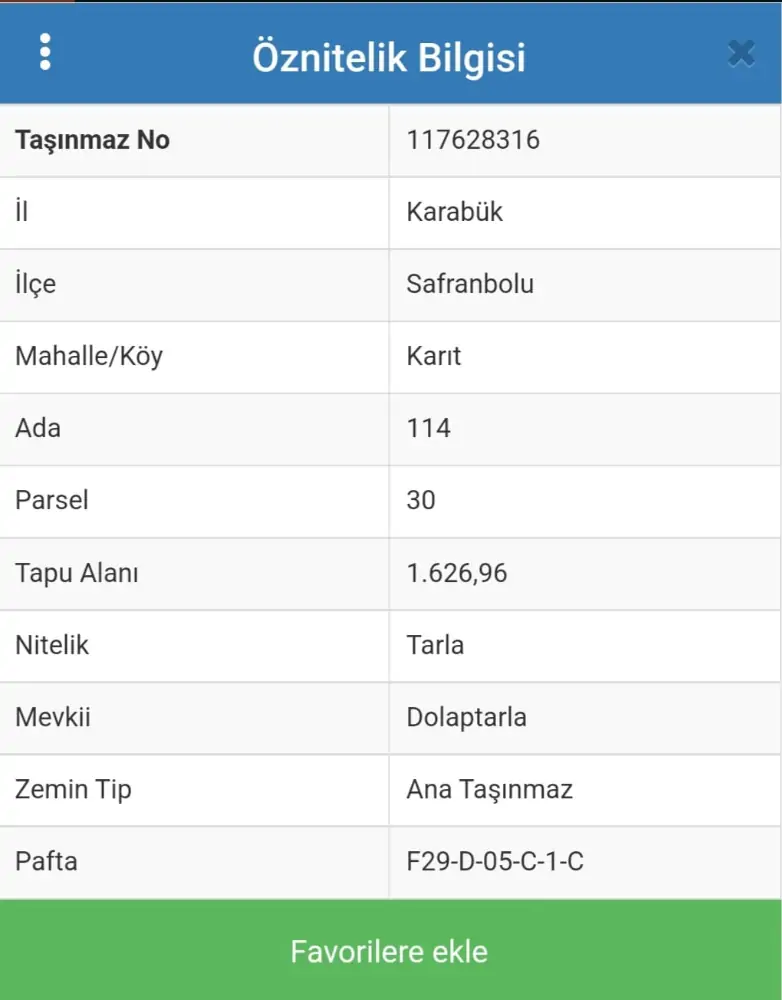Select the Taşınmaz No value 117628316
This screenshot has height=1000, width=782.
[473, 140]
